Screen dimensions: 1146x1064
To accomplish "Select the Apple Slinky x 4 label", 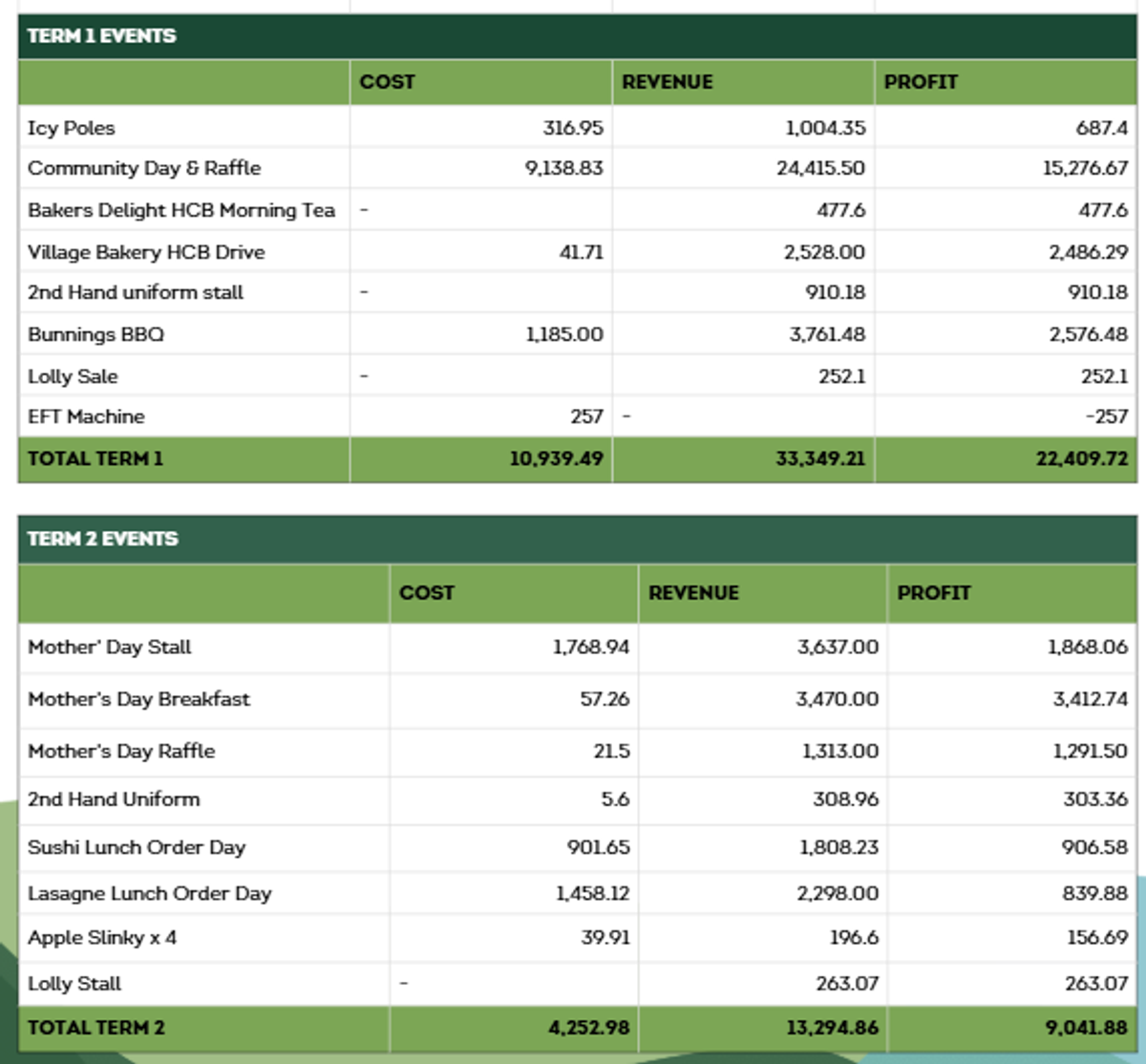I will point(102,938).
